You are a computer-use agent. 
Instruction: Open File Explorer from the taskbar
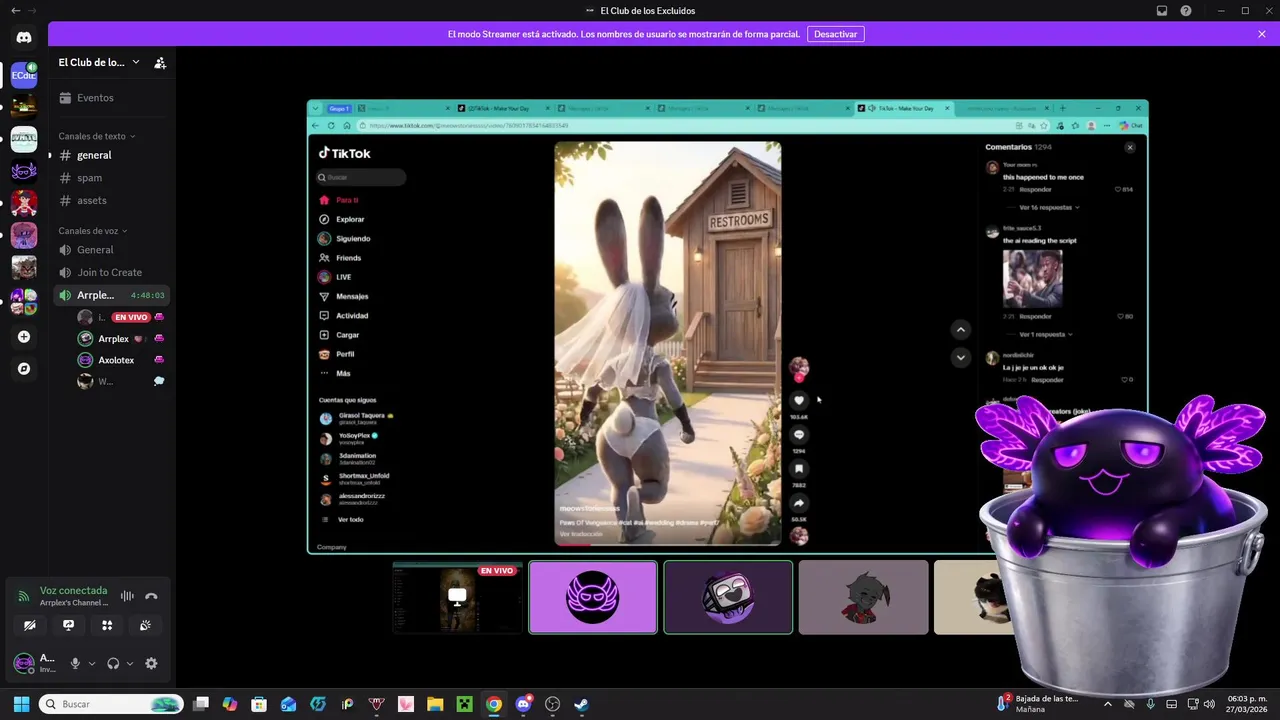[435, 704]
